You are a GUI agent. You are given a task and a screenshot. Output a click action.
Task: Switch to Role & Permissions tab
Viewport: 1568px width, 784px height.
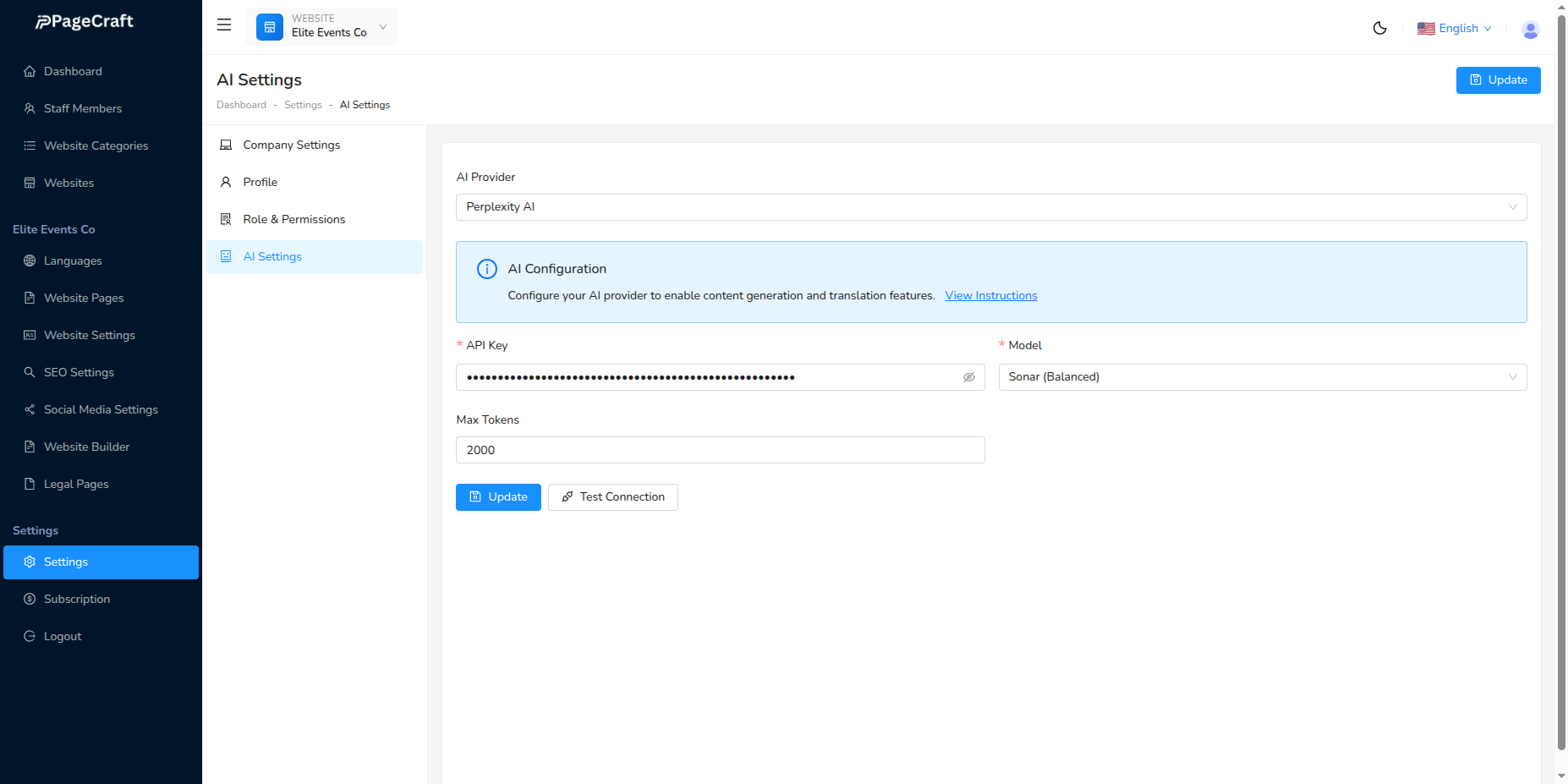(x=293, y=220)
